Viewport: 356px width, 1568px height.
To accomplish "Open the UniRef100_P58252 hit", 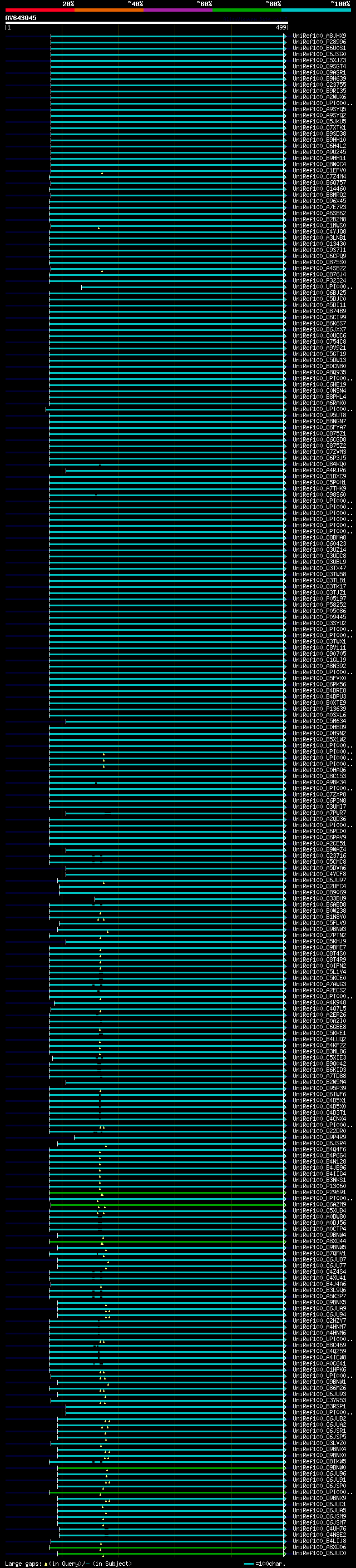I will pyautogui.click(x=319, y=605).
